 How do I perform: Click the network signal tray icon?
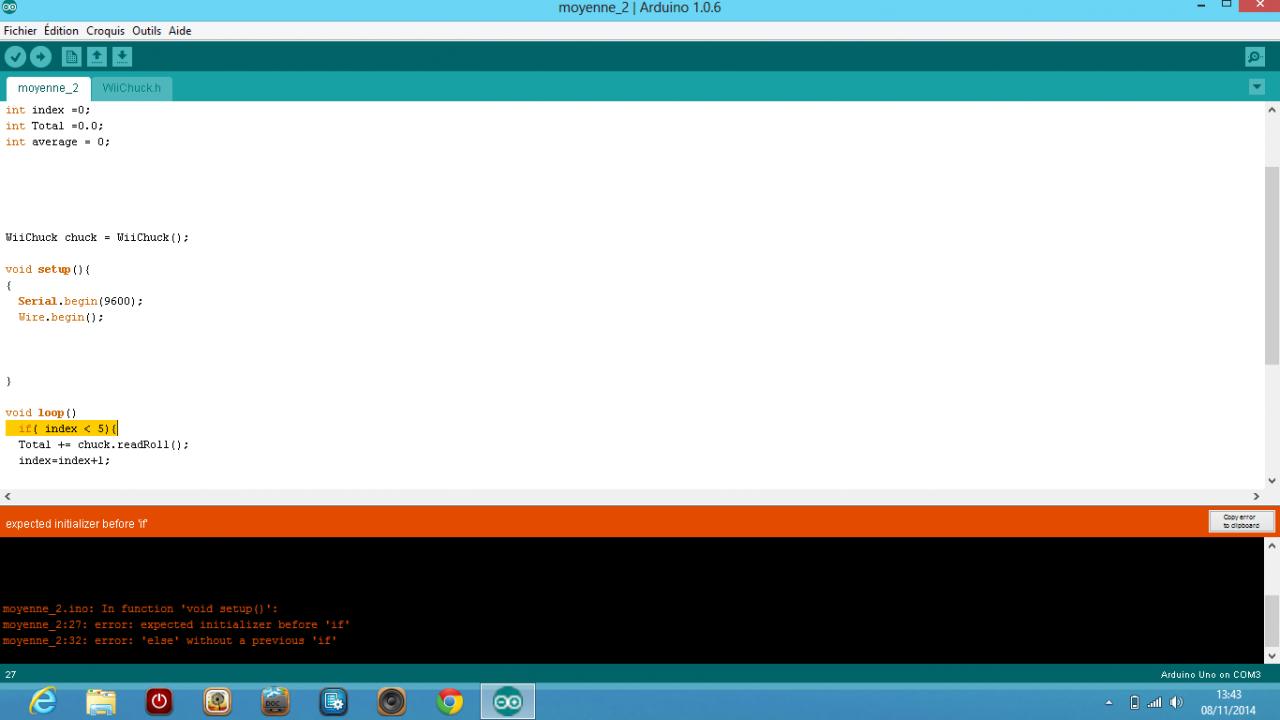pyautogui.click(x=1155, y=702)
